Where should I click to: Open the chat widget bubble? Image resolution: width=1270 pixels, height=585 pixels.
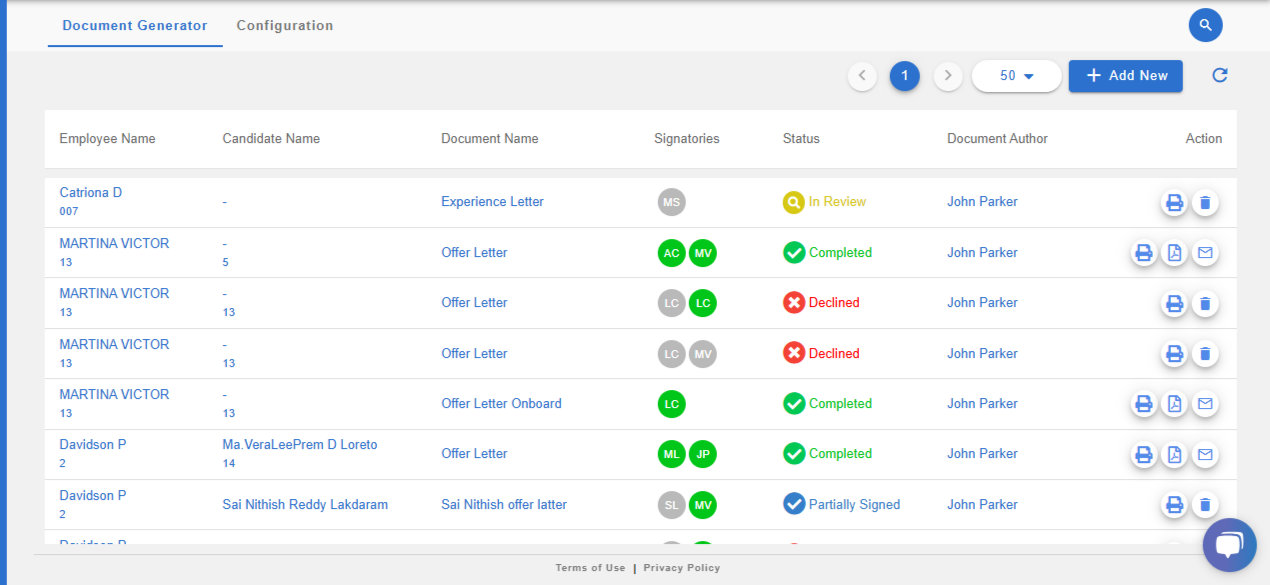[x=1228, y=545]
